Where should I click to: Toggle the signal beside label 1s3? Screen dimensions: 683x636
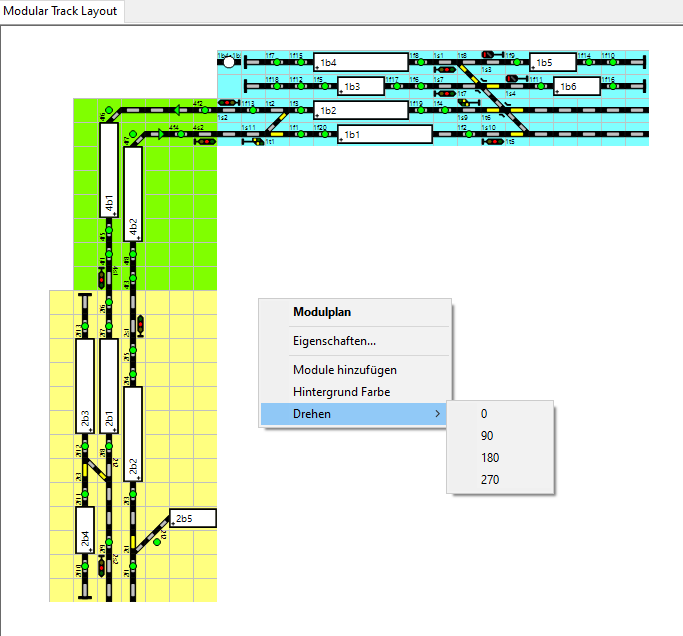[490, 55]
